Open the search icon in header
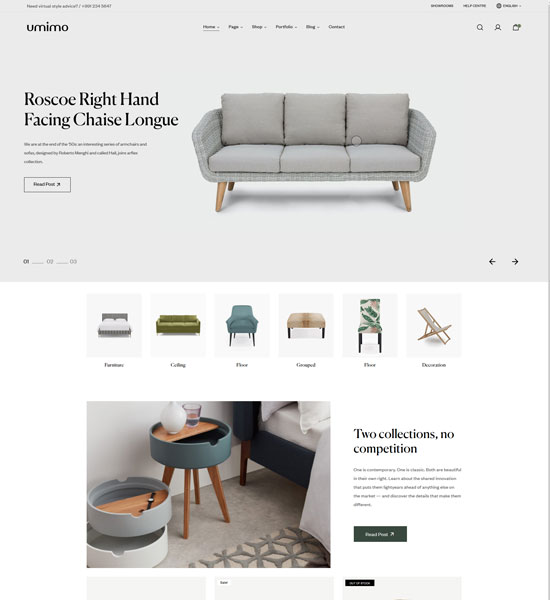 (480, 27)
